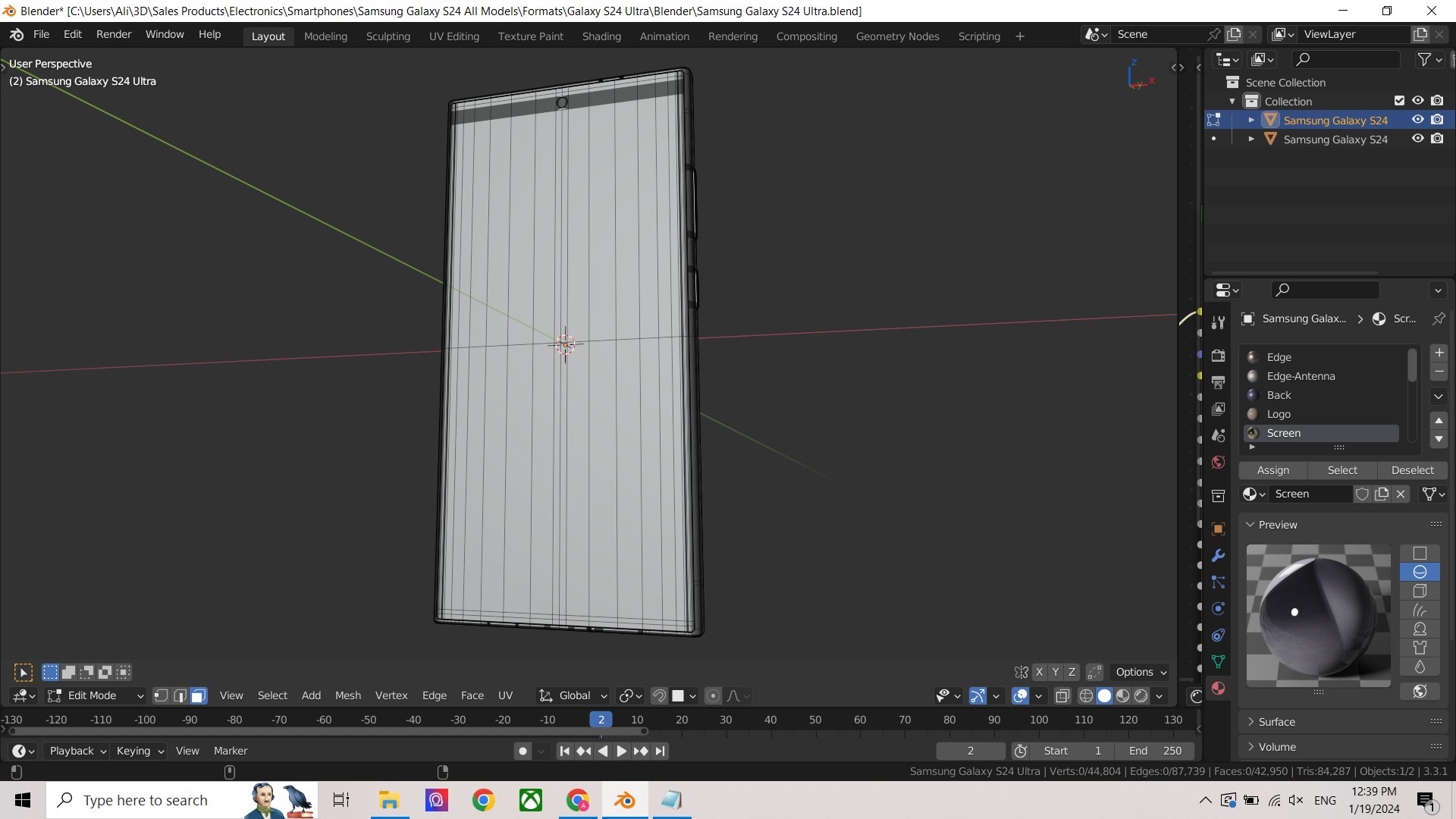Viewport: 1456px width, 819px height.
Task: Expand the Volume panel
Action: tap(1344, 747)
